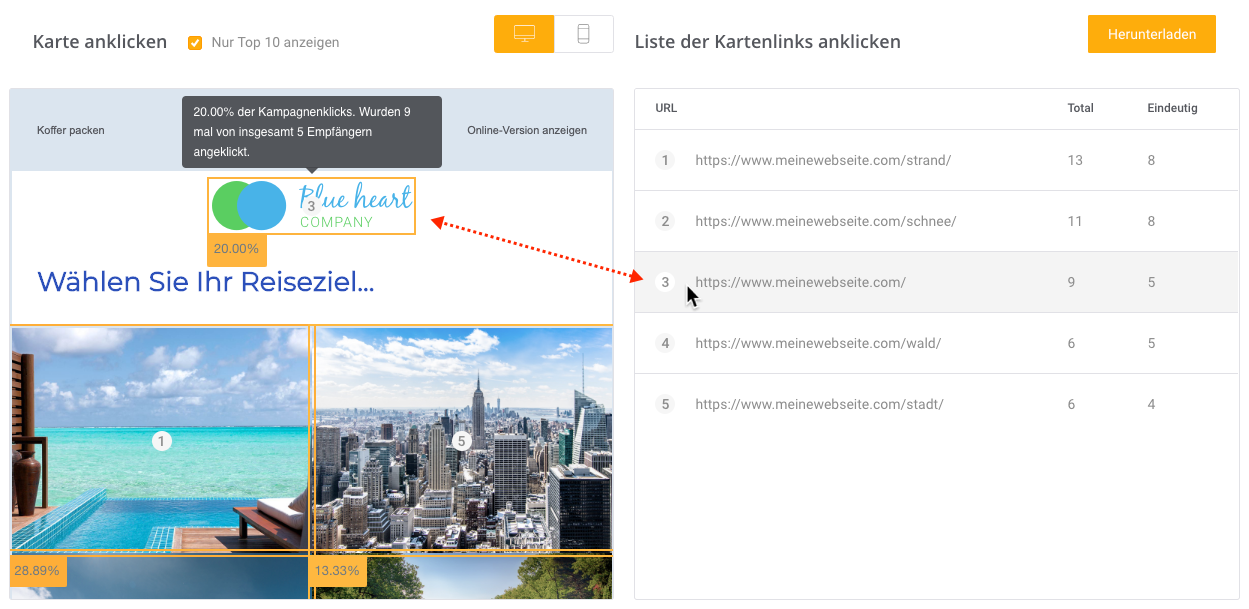Click the Wählen Sie Ihr Reiseziel heading
This screenshot has height=609, width=1249.
pos(206,282)
